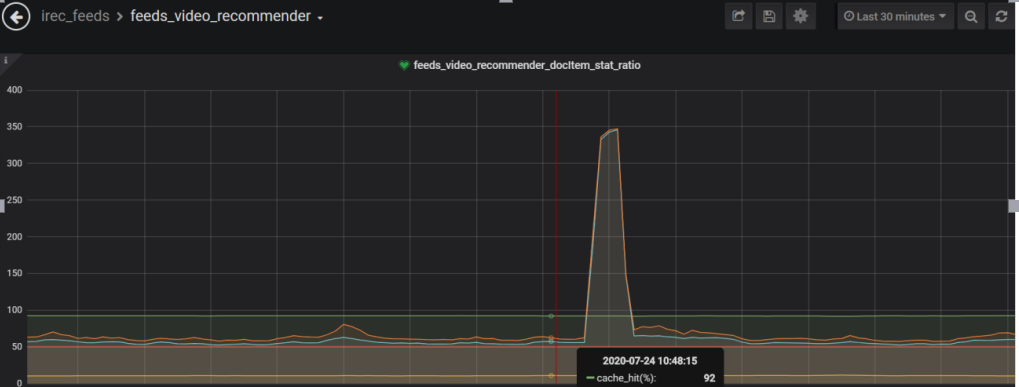Open the irec_feeds folder breadcrumb
This screenshot has width=1019, height=387.
click(x=75, y=17)
